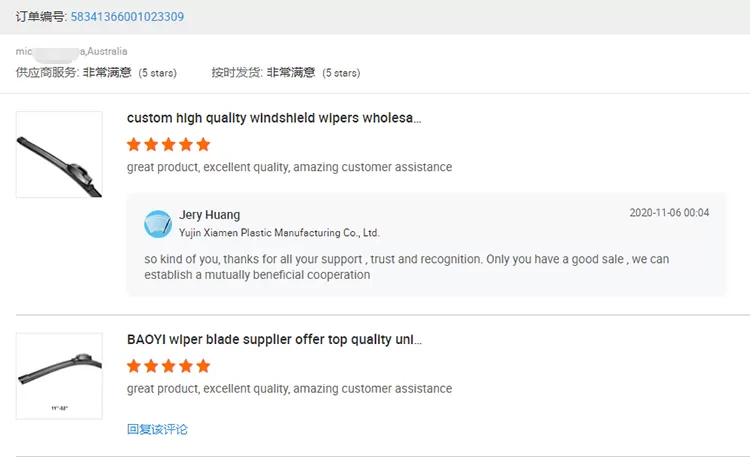Click fifth star of BAOYI product rating

click(x=203, y=366)
